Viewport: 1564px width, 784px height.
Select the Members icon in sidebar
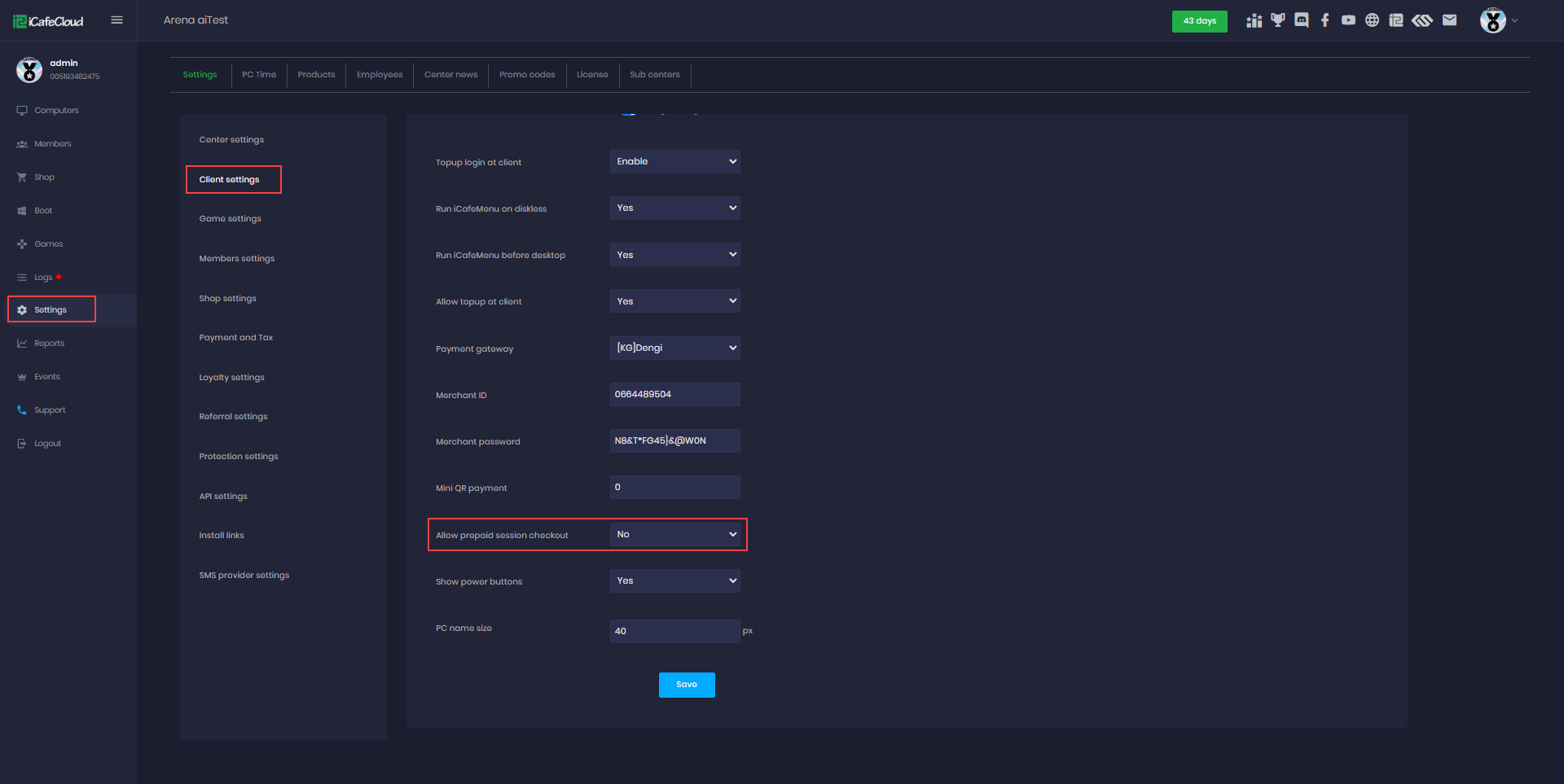click(x=52, y=143)
